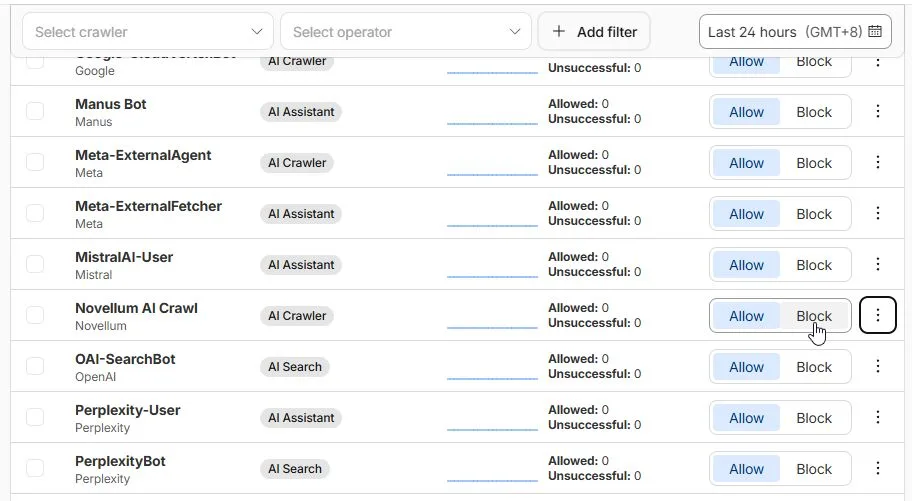Open the three-dot menu for MistralAI-User
This screenshot has width=912, height=501.
pos(878,265)
